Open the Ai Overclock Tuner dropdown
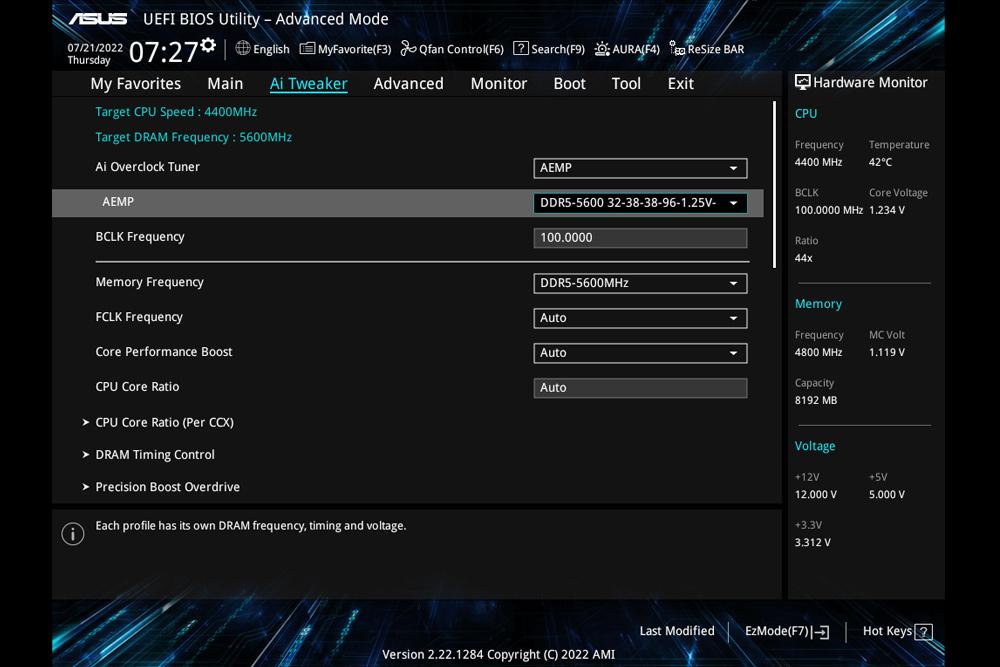This screenshot has width=1000, height=667. pyautogui.click(x=640, y=168)
